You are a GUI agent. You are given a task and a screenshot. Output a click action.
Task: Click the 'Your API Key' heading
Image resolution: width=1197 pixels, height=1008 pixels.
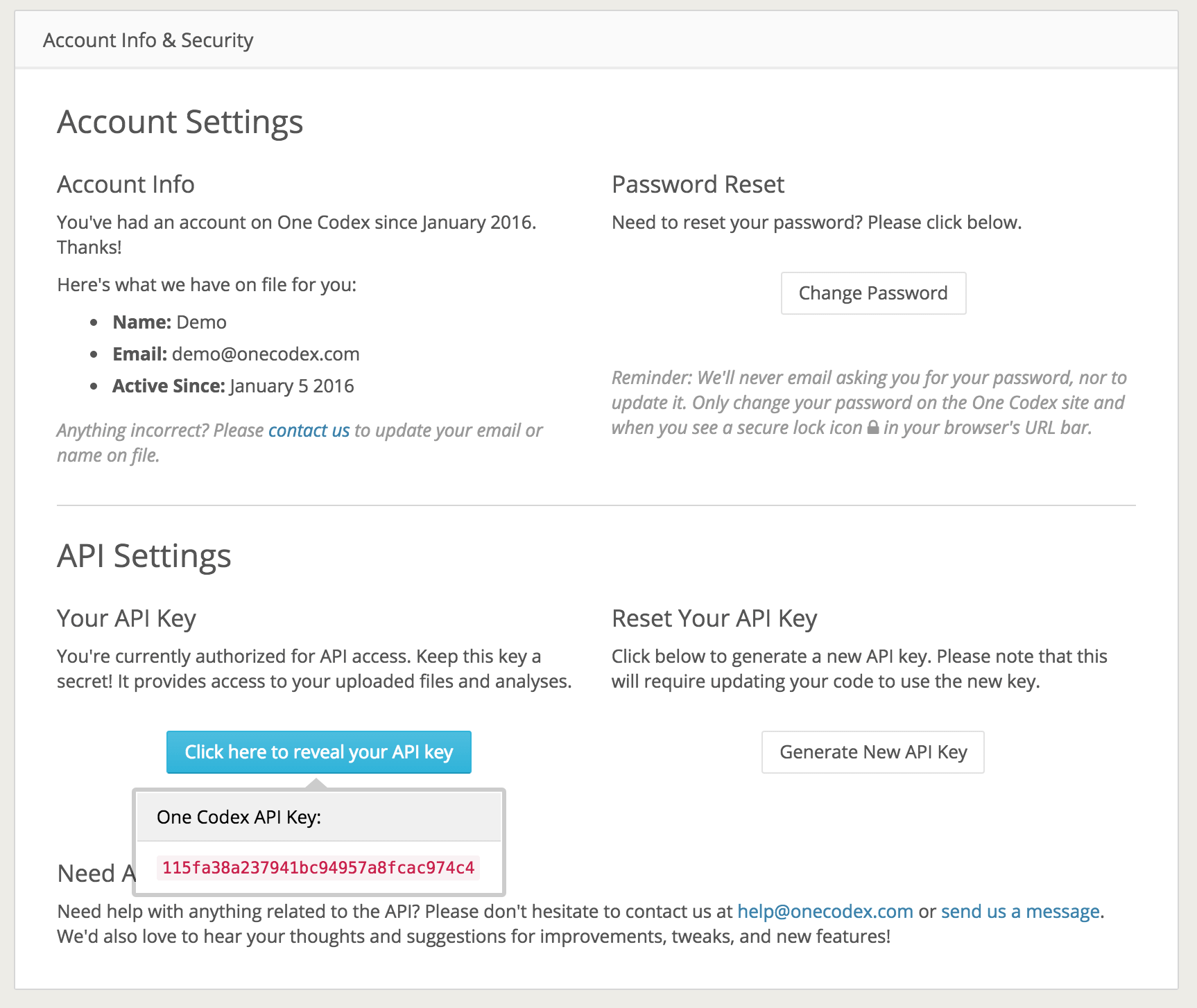point(126,618)
